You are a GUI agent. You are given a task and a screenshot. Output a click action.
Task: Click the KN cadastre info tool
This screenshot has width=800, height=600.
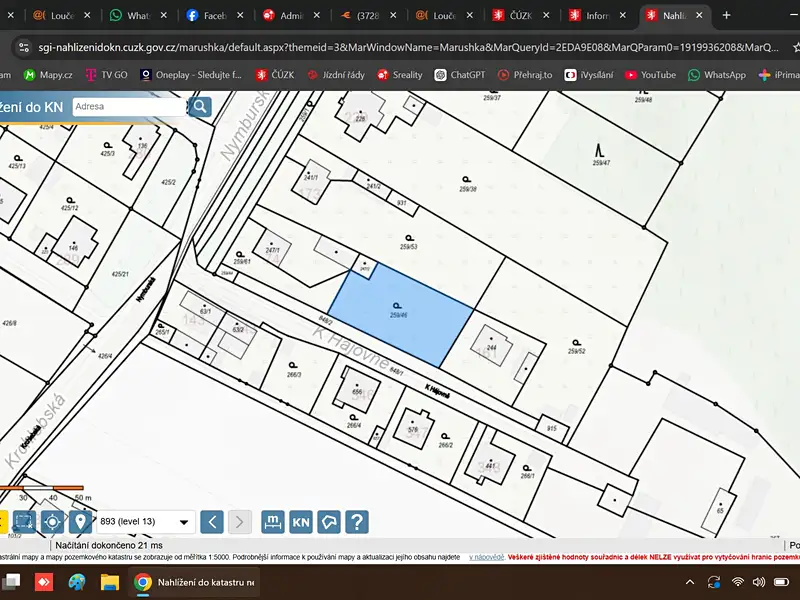click(x=301, y=521)
